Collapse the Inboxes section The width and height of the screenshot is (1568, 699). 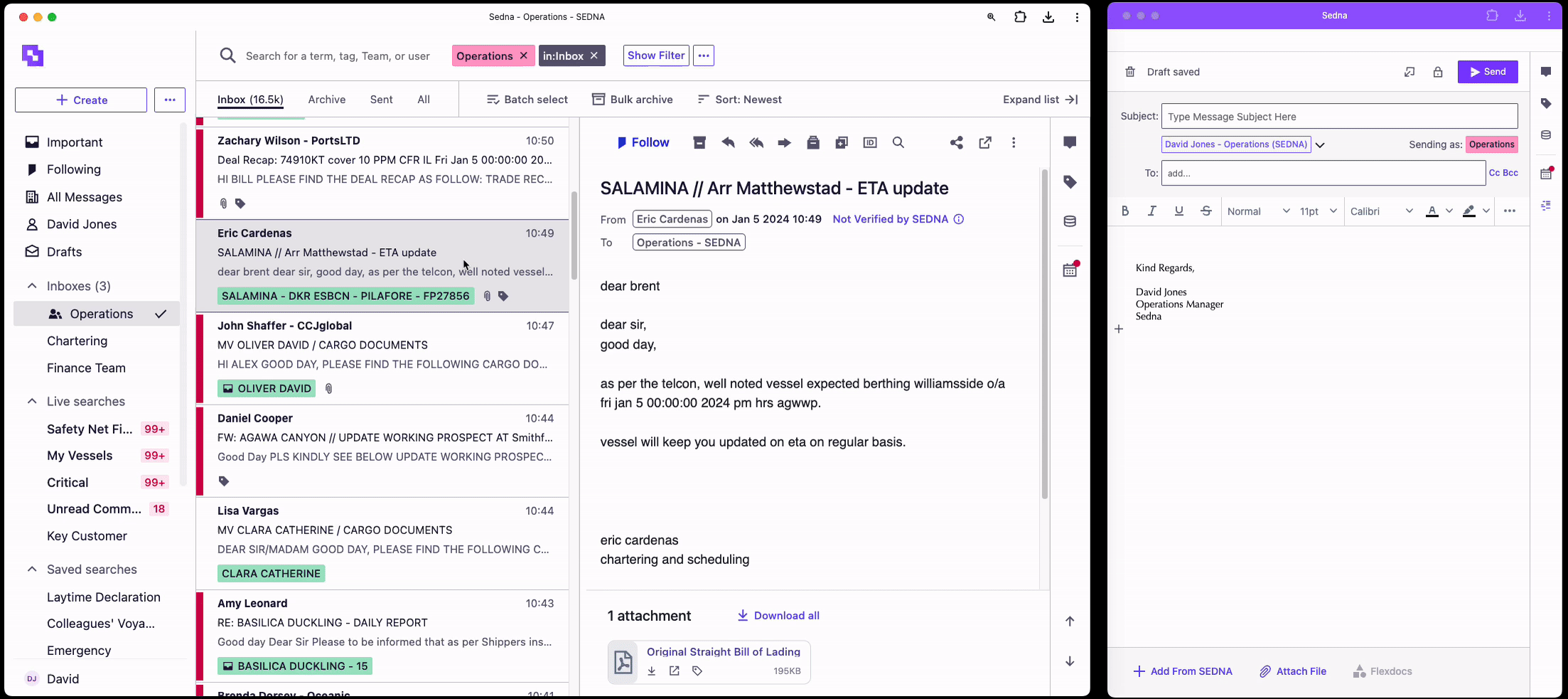tap(32, 286)
